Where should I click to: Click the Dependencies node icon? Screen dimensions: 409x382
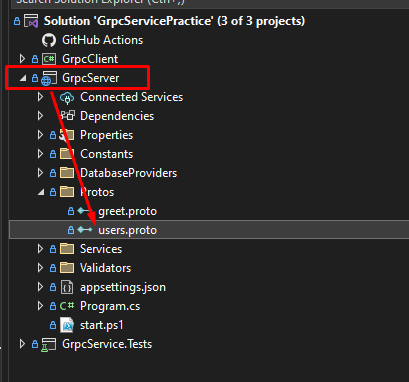(x=67, y=116)
